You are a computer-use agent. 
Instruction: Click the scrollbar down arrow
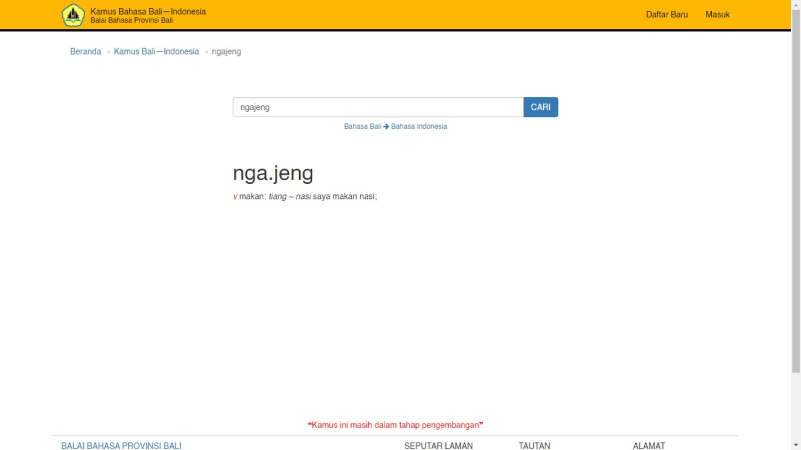pyautogui.click(x=795, y=444)
